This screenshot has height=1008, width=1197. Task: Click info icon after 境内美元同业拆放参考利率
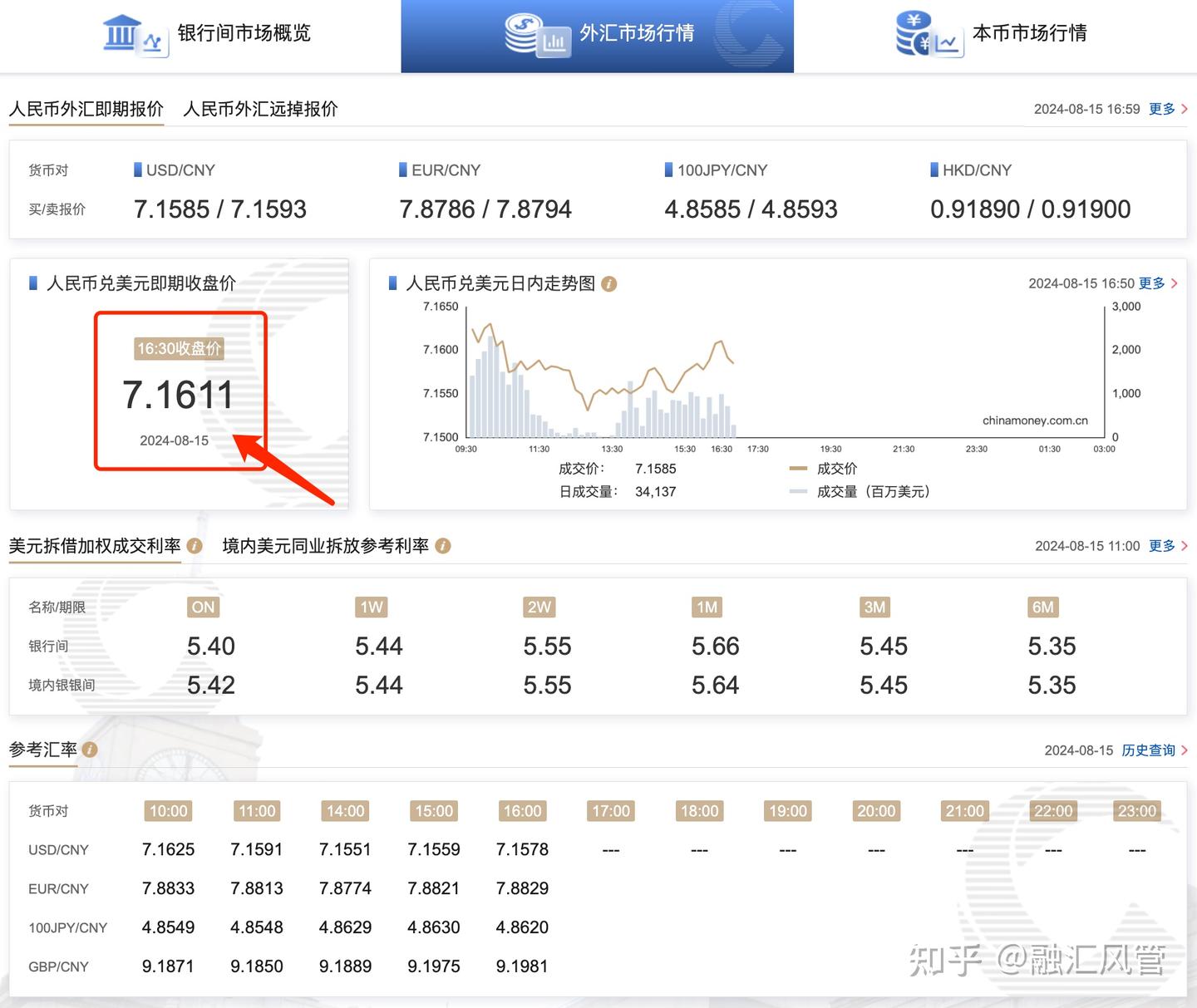[x=443, y=547]
